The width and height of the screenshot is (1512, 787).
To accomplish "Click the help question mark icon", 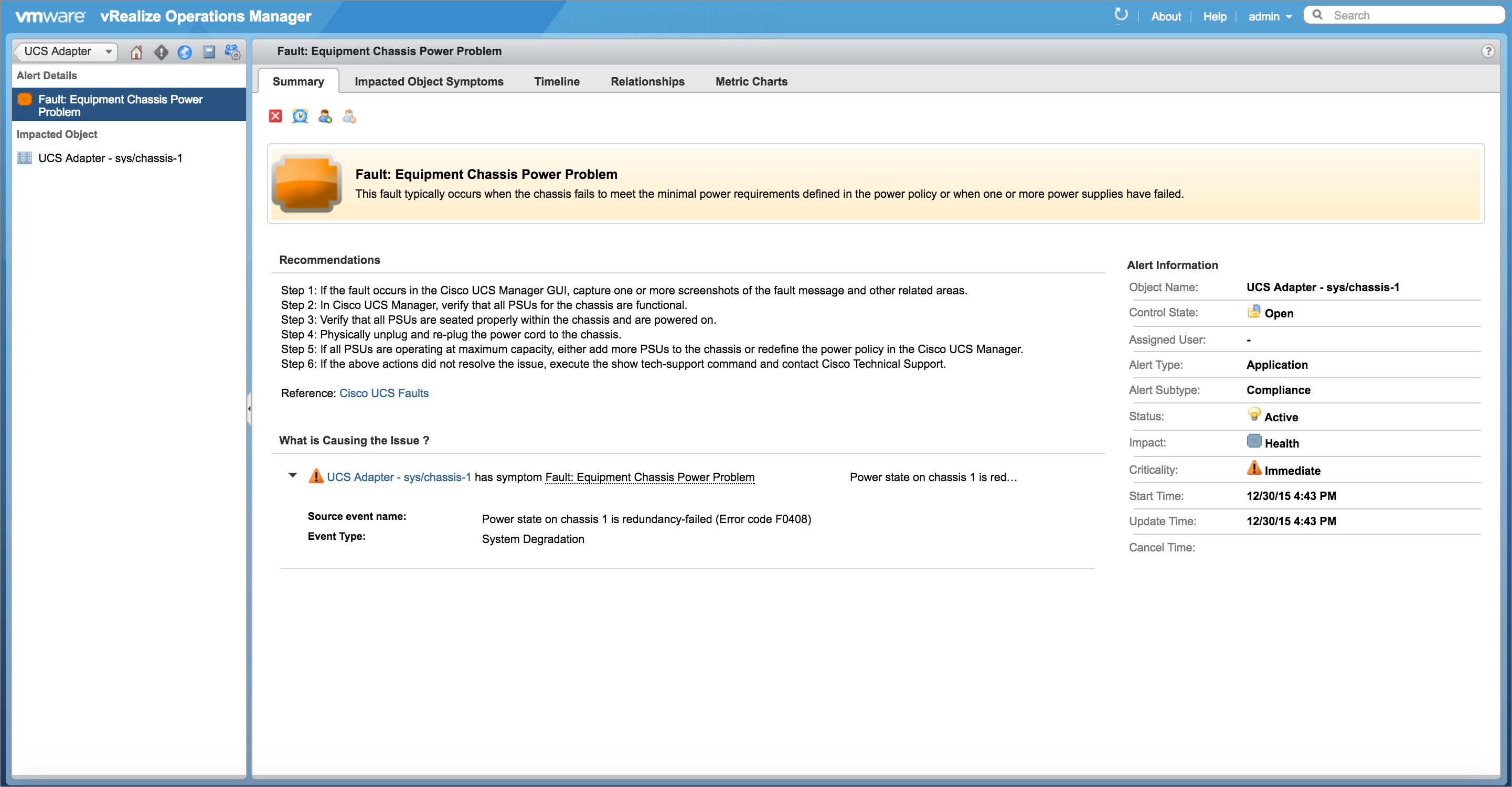I will click(x=1487, y=51).
